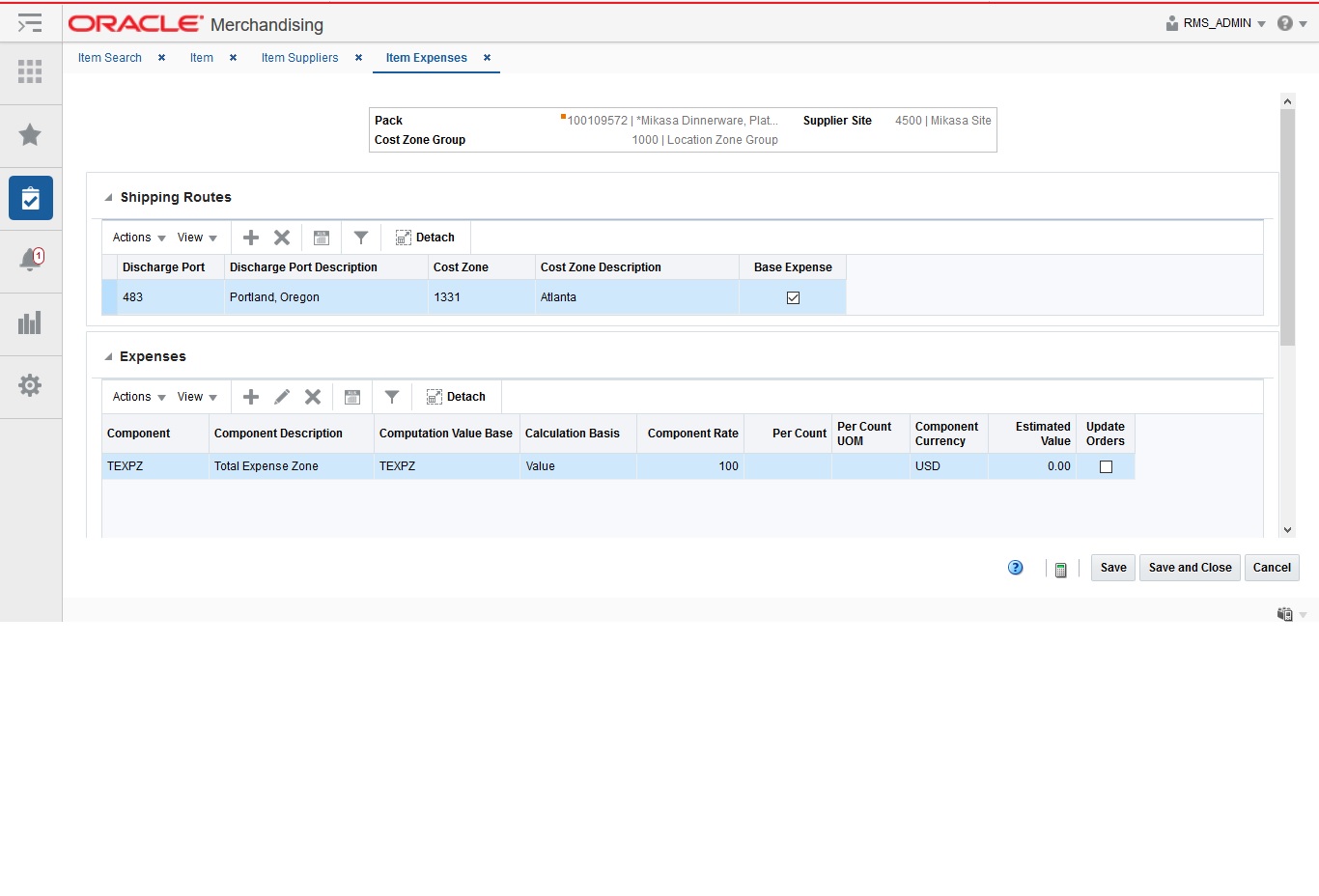Detach the Expenses table
Image resolution: width=1319 pixels, height=896 pixels.
point(456,397)
